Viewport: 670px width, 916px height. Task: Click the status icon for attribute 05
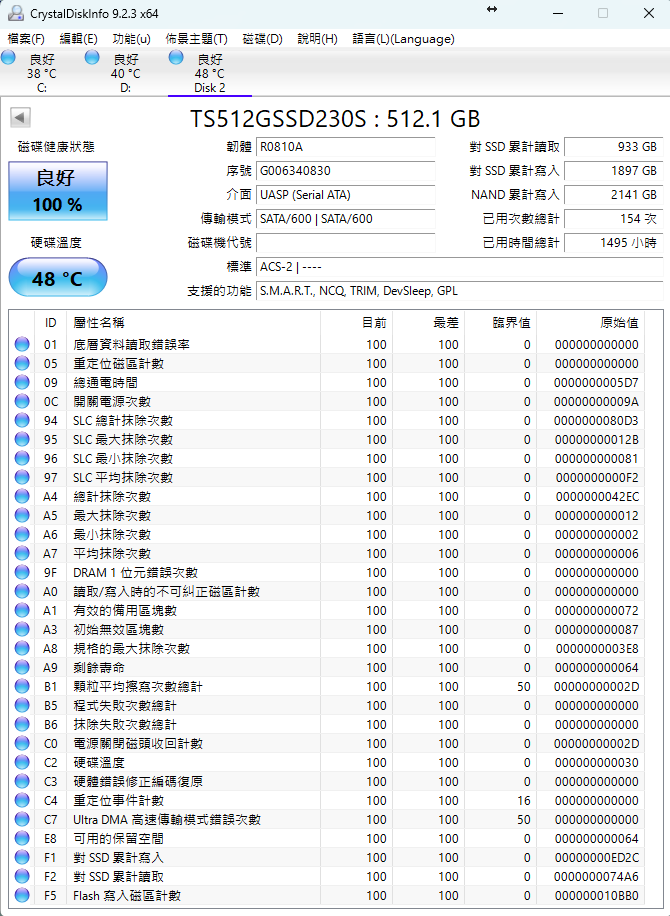point(22,363)
